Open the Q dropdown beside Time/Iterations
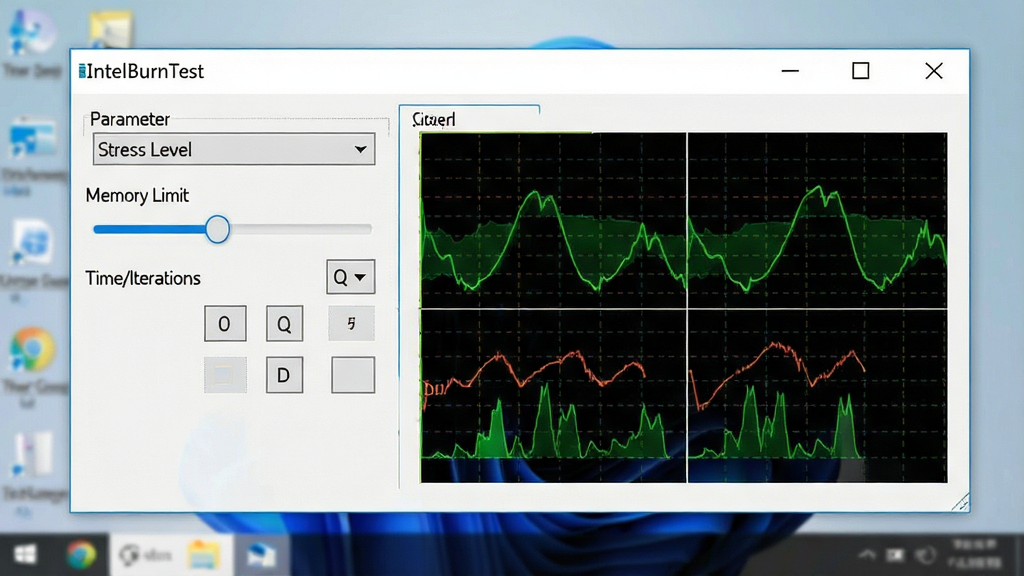The height and width of the screenshot is (576, 1024). click(351, 277)
